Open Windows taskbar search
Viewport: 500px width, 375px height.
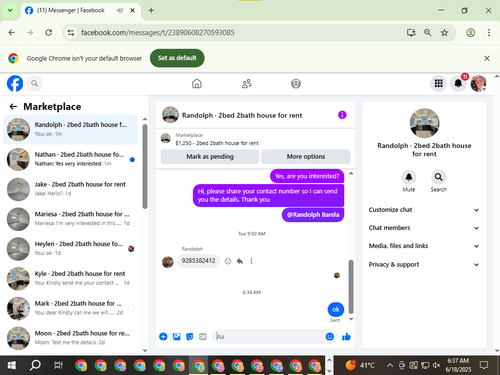[x=35, y=365]
